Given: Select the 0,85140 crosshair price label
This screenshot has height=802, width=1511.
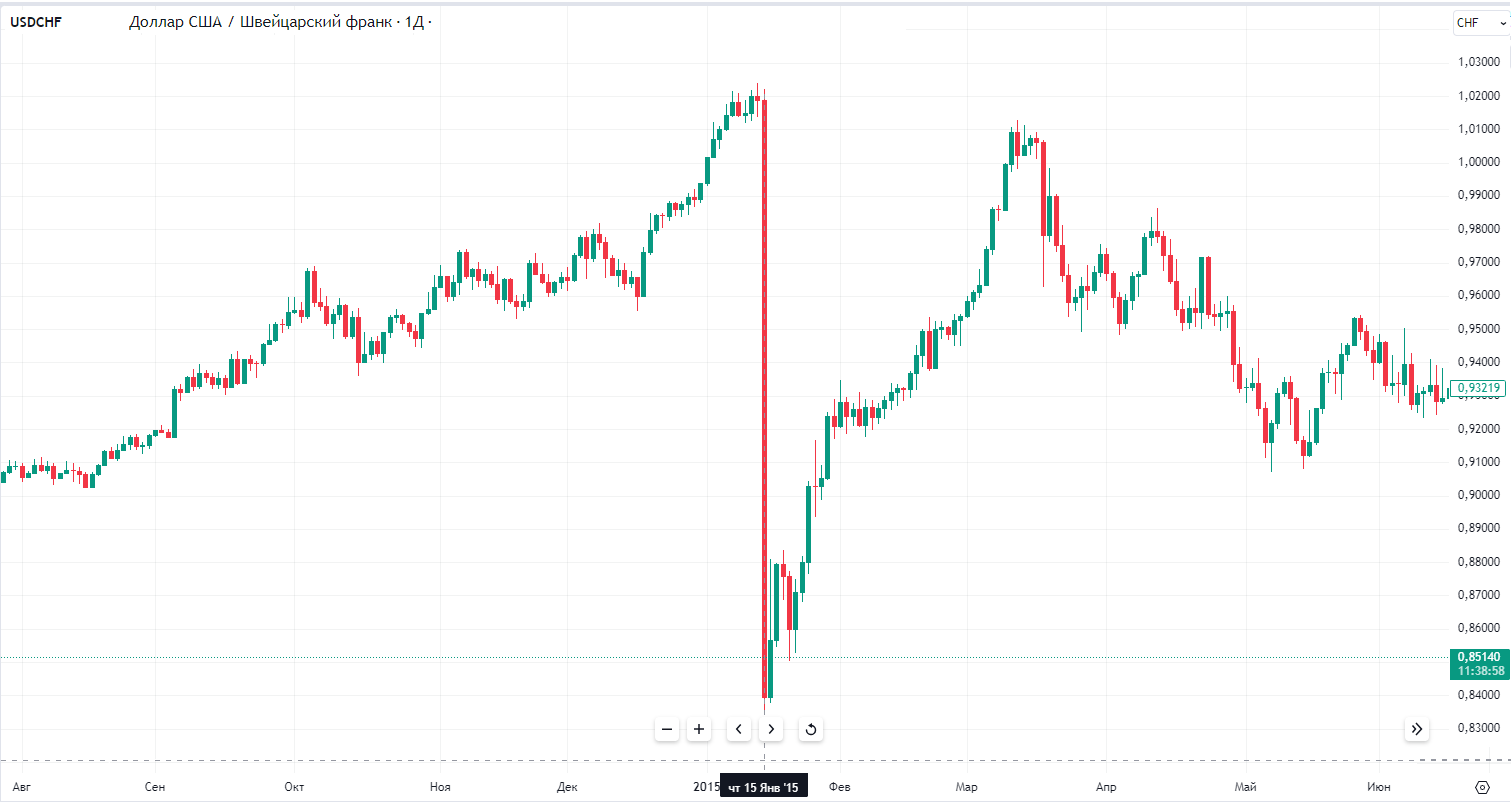Looking at the screenshot, I should [1478, 664].
